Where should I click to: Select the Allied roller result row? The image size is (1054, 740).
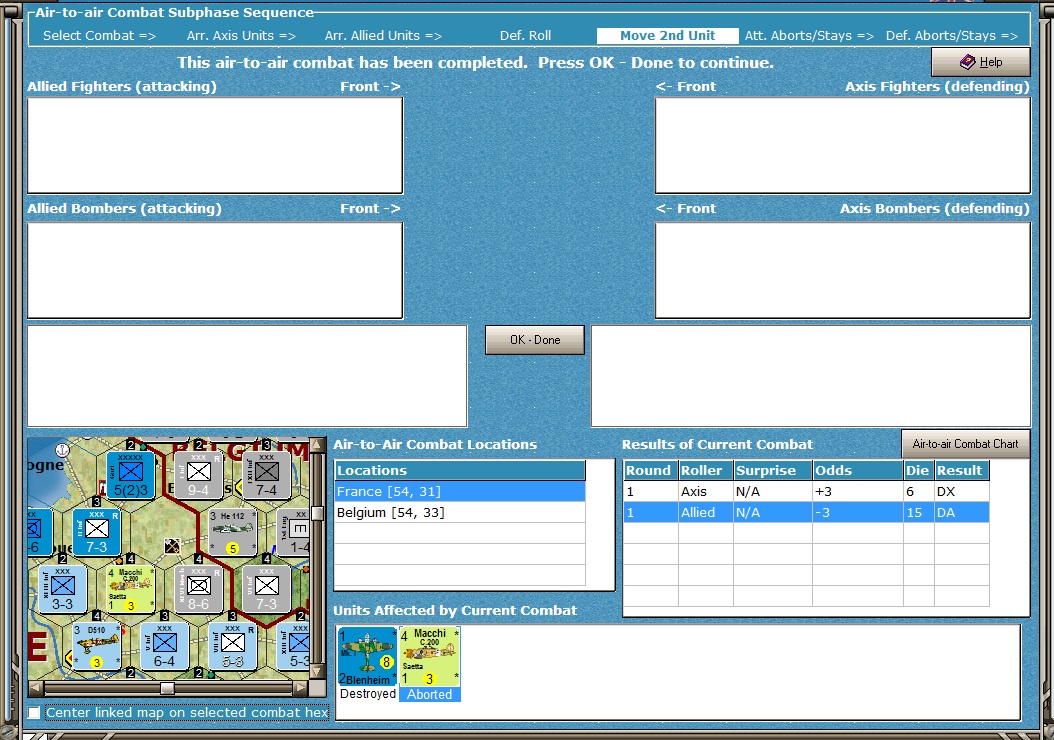coord(806,512)
